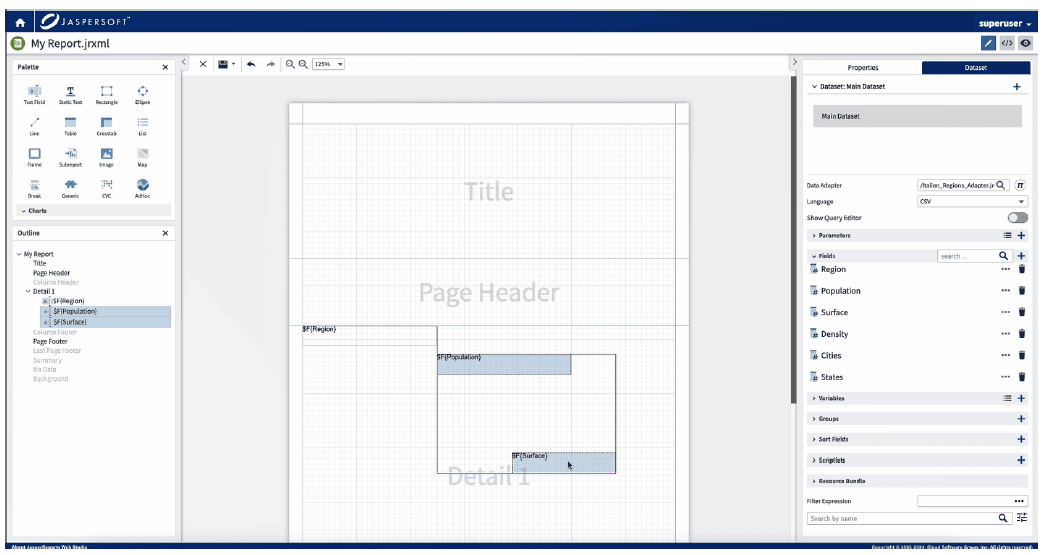Screen dimensions: 1042x555
Task: Select the Image palette element
Action: click(106, 156)
